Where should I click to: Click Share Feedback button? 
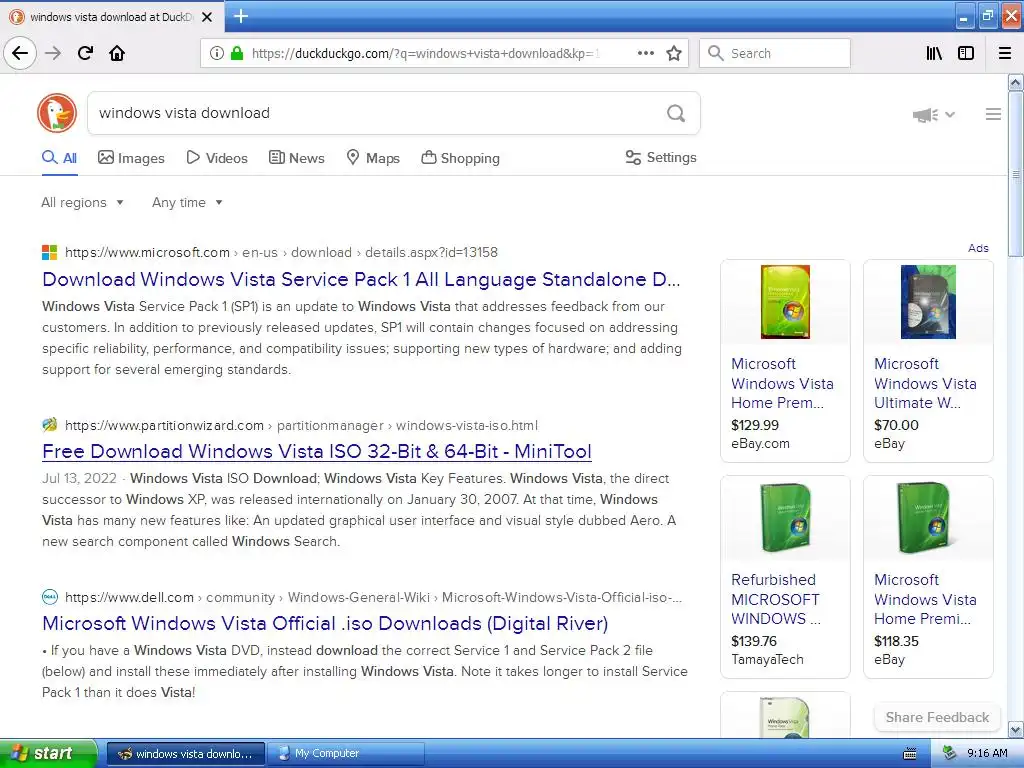(x=937, y=717)
